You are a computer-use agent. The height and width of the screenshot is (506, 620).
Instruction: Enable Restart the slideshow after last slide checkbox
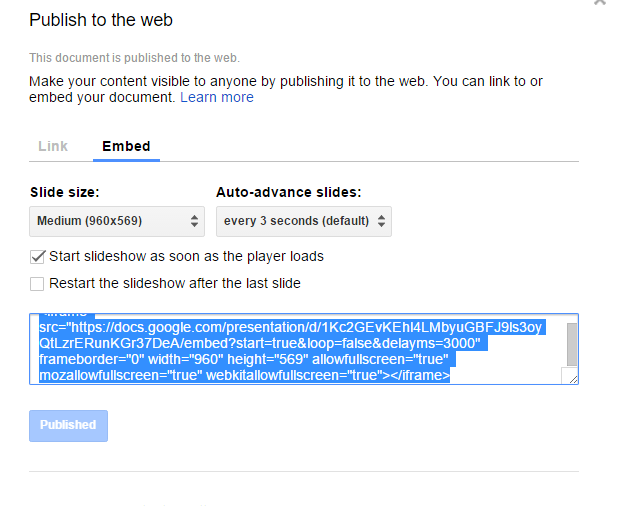(x=37, y=284)
